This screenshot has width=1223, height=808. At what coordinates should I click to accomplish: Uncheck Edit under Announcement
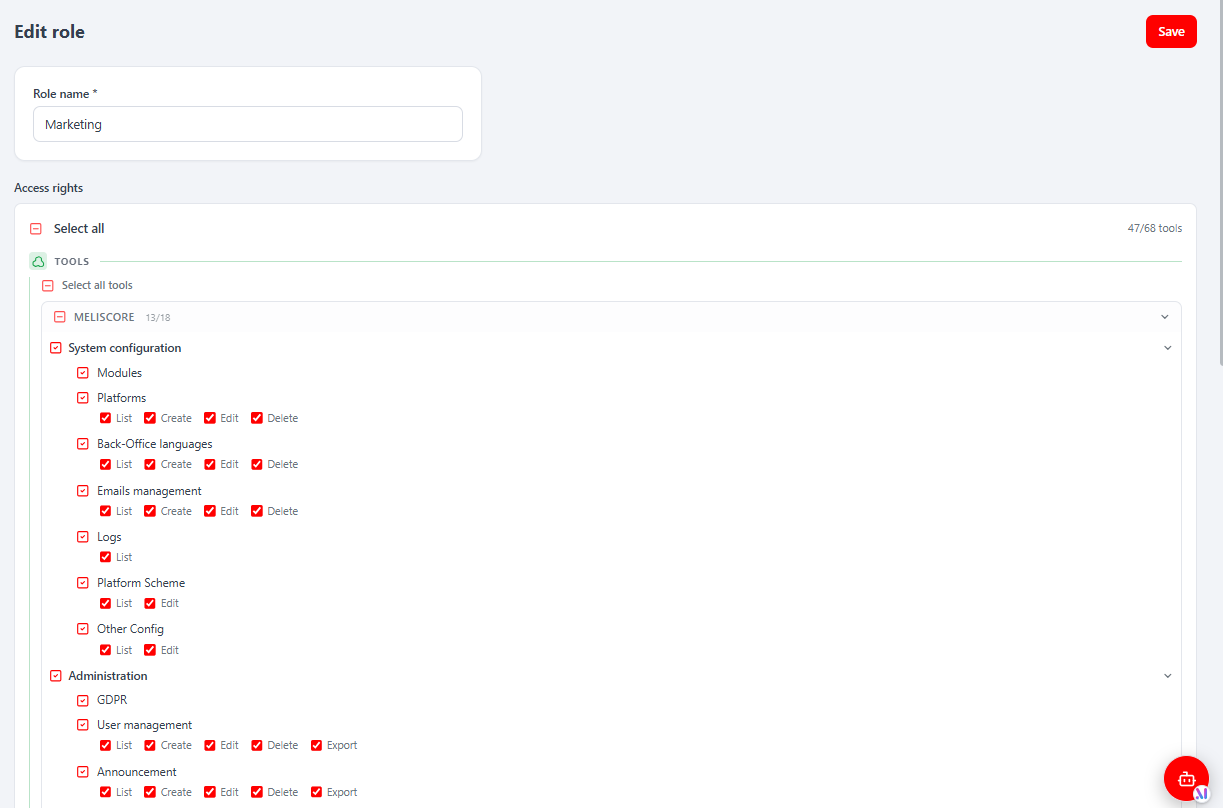point(210,792)
